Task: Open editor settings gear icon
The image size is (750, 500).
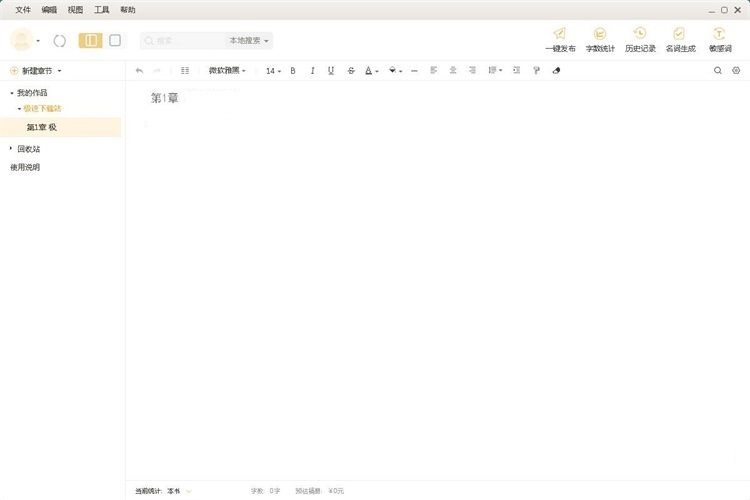Action: tap(736, 70)
